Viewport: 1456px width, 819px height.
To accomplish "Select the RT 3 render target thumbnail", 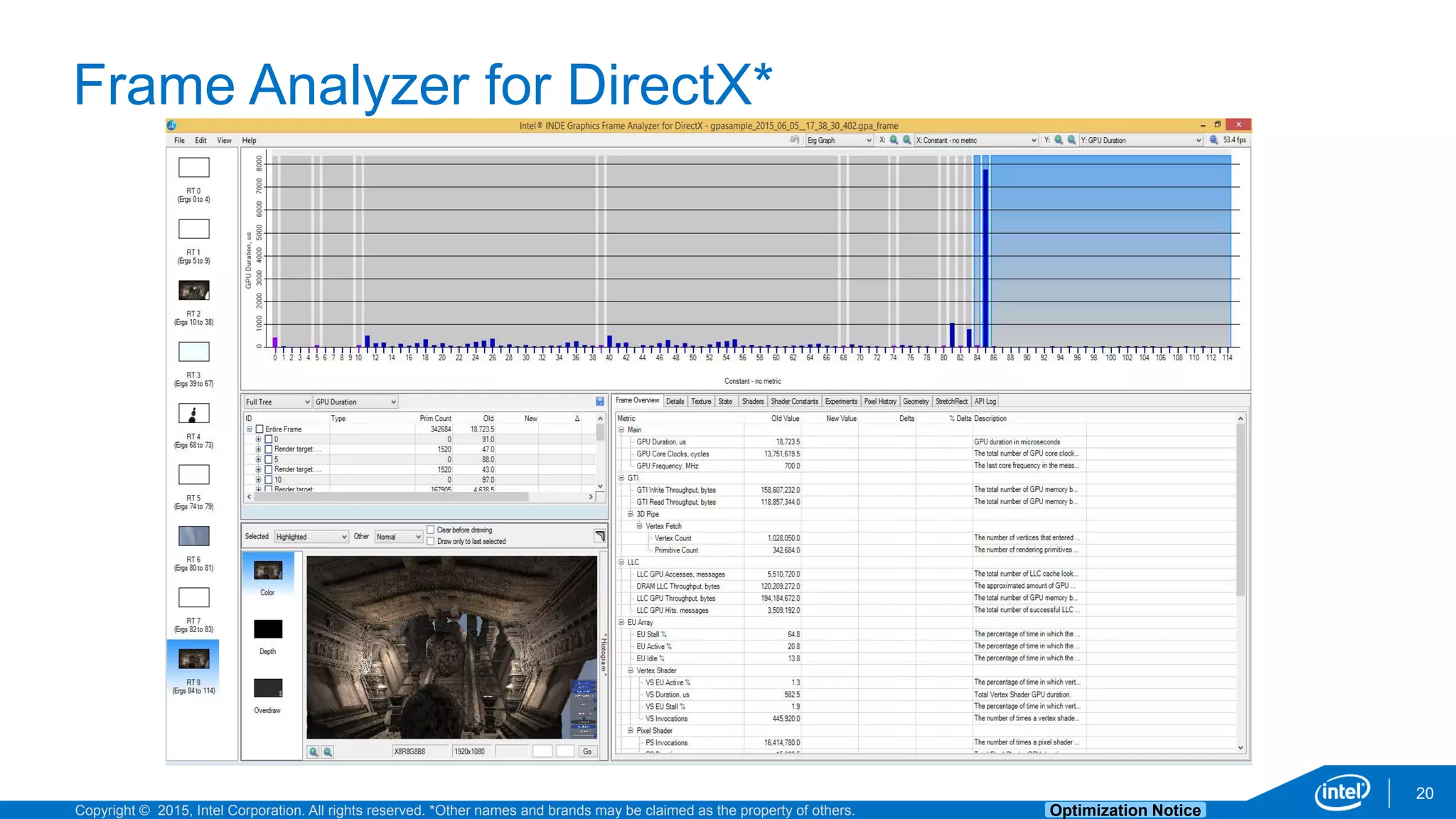I will tap(193, 351).
